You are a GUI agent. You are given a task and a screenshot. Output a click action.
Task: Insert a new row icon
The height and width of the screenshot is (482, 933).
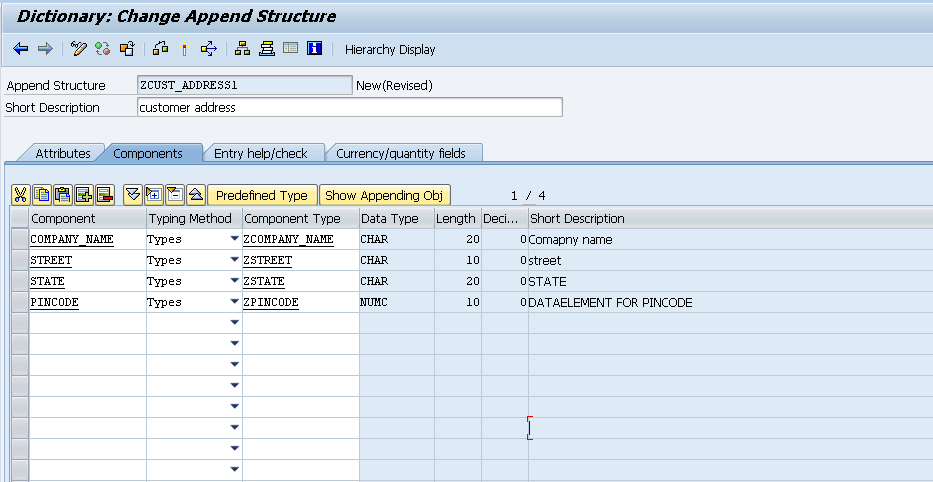pos(83,195)
